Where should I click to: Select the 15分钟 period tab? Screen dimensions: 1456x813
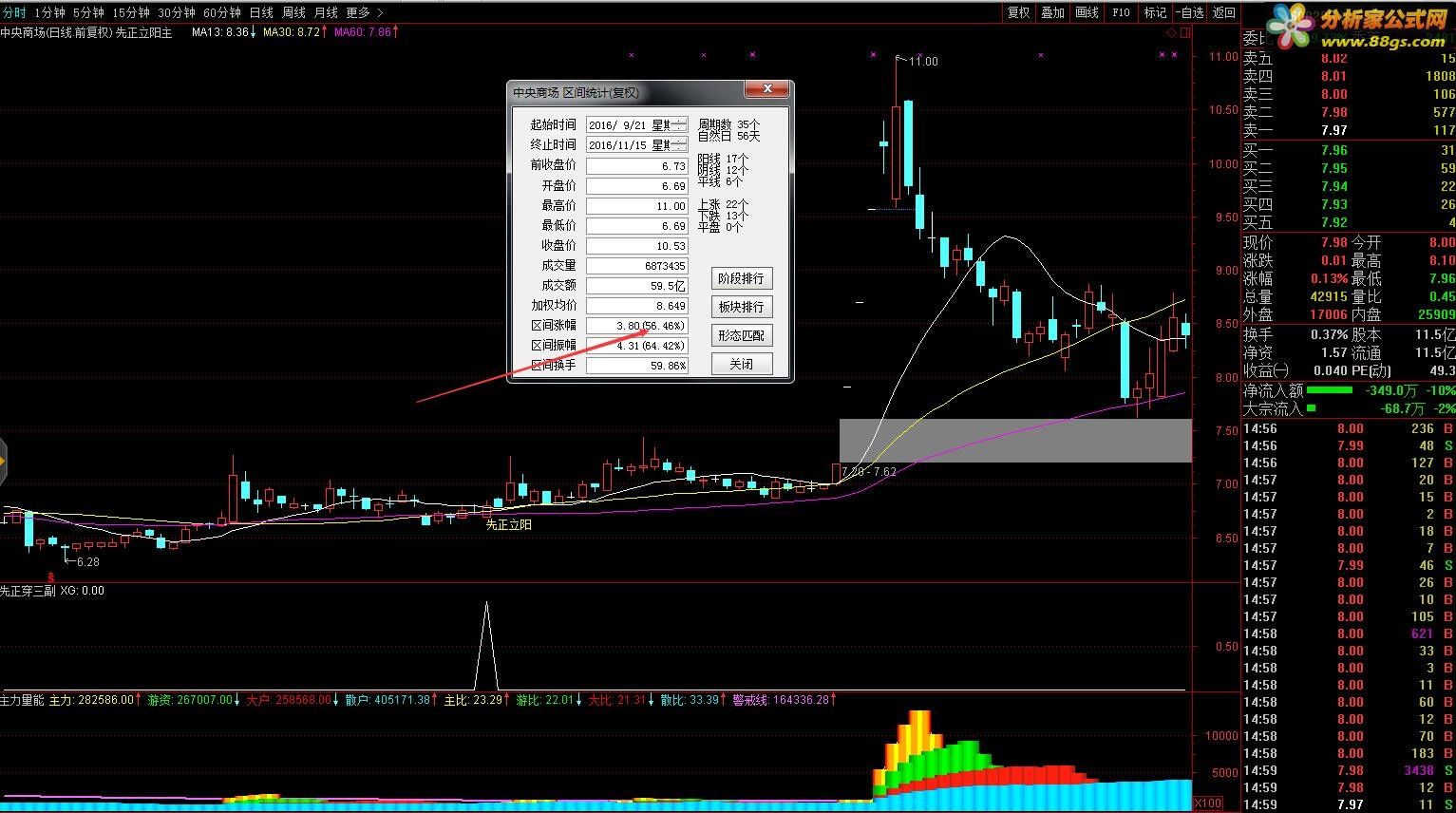tap(131, 12)
